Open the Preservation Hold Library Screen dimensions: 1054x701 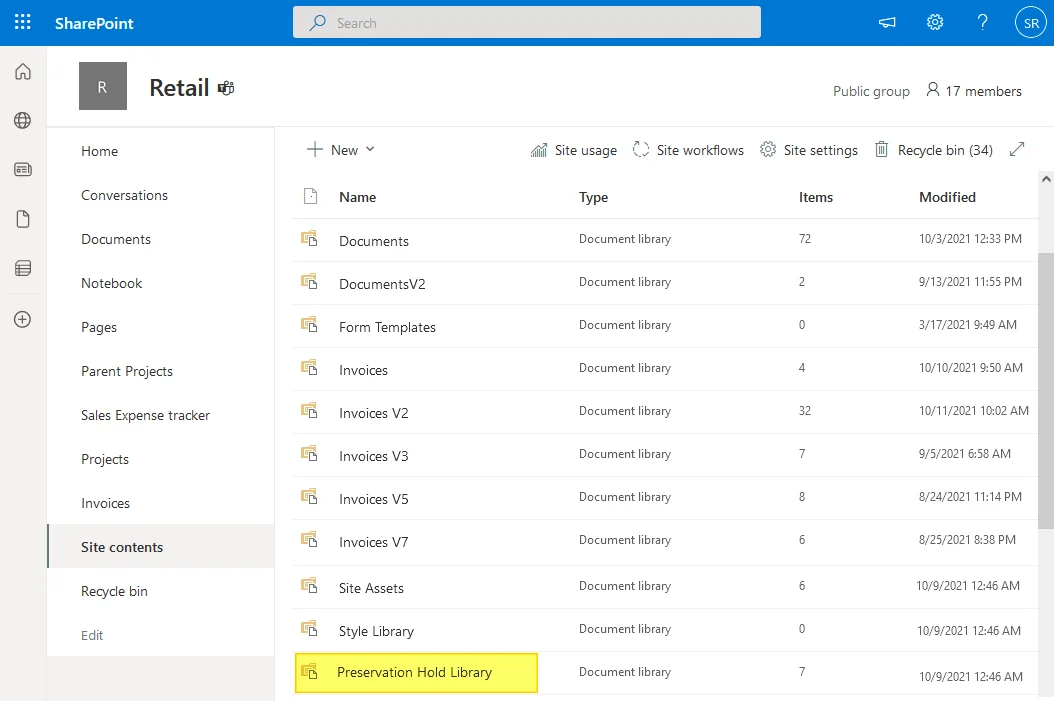click(415, 672)
